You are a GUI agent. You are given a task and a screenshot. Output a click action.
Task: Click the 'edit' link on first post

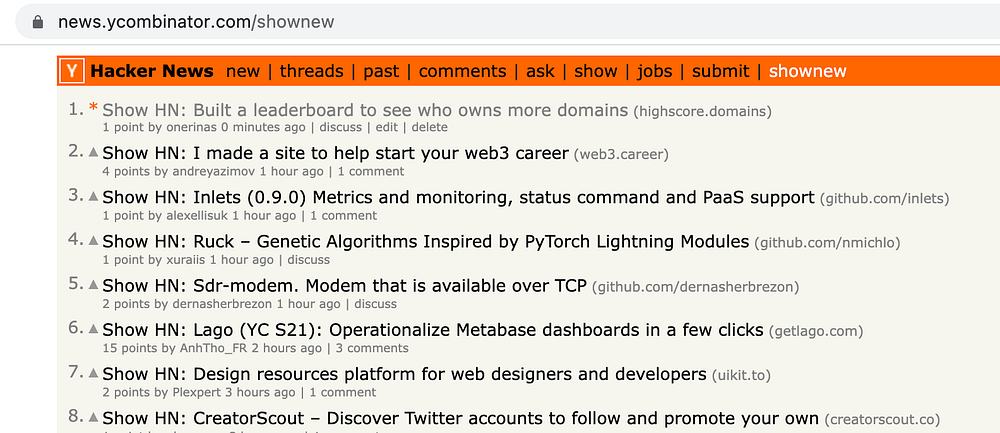(387, 128)
